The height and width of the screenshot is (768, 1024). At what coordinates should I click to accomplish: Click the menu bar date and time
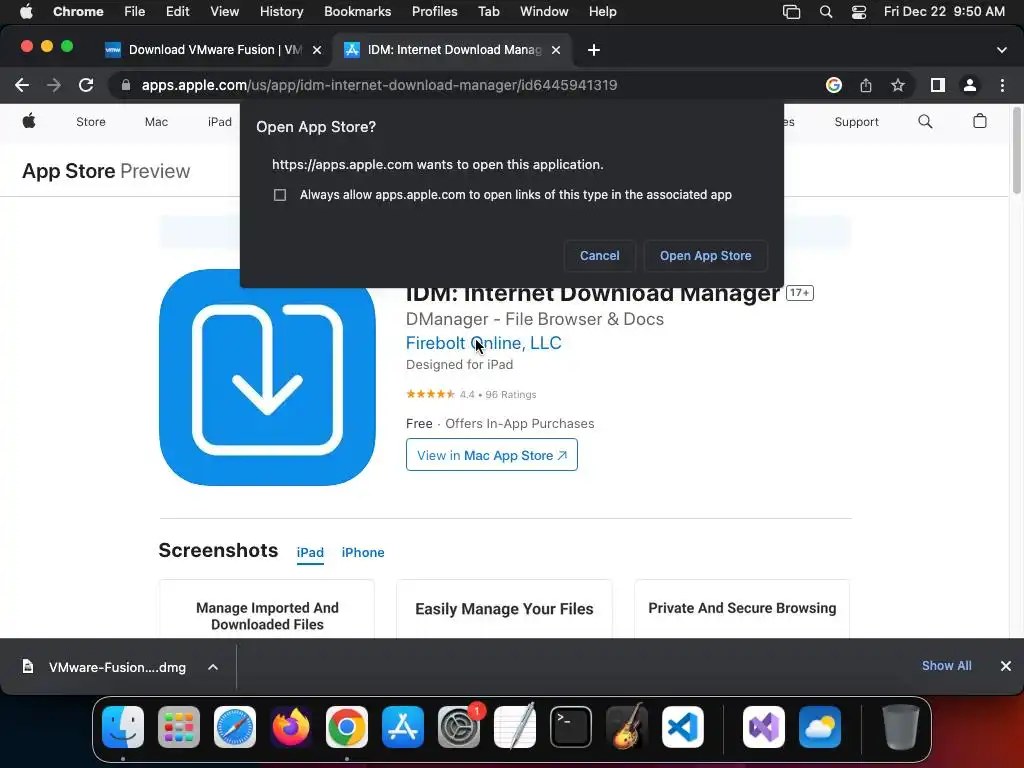[x=944, y=12]
